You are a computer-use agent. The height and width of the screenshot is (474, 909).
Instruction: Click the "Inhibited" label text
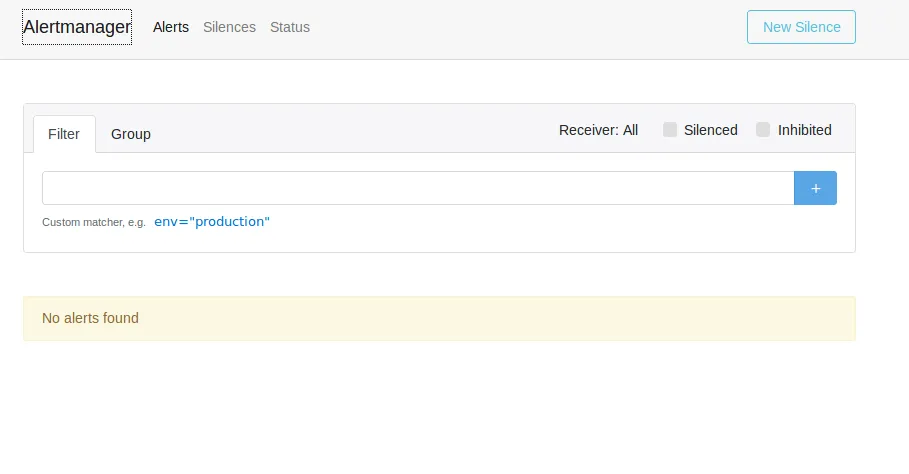[805, 130]
